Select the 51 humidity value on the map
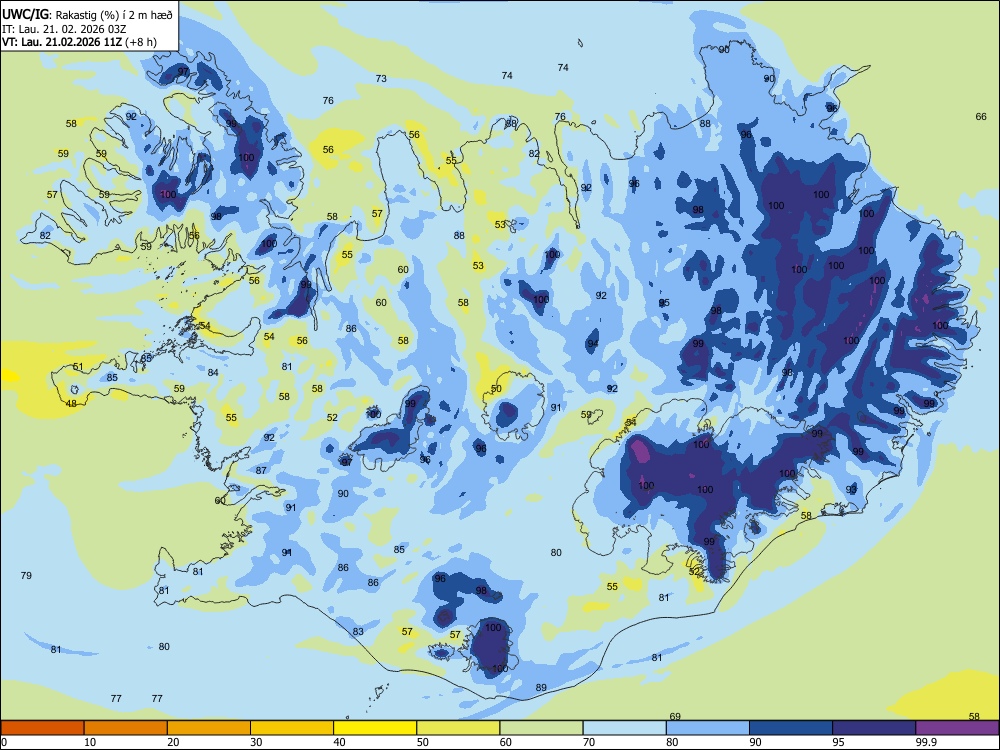 coord(78,367)
